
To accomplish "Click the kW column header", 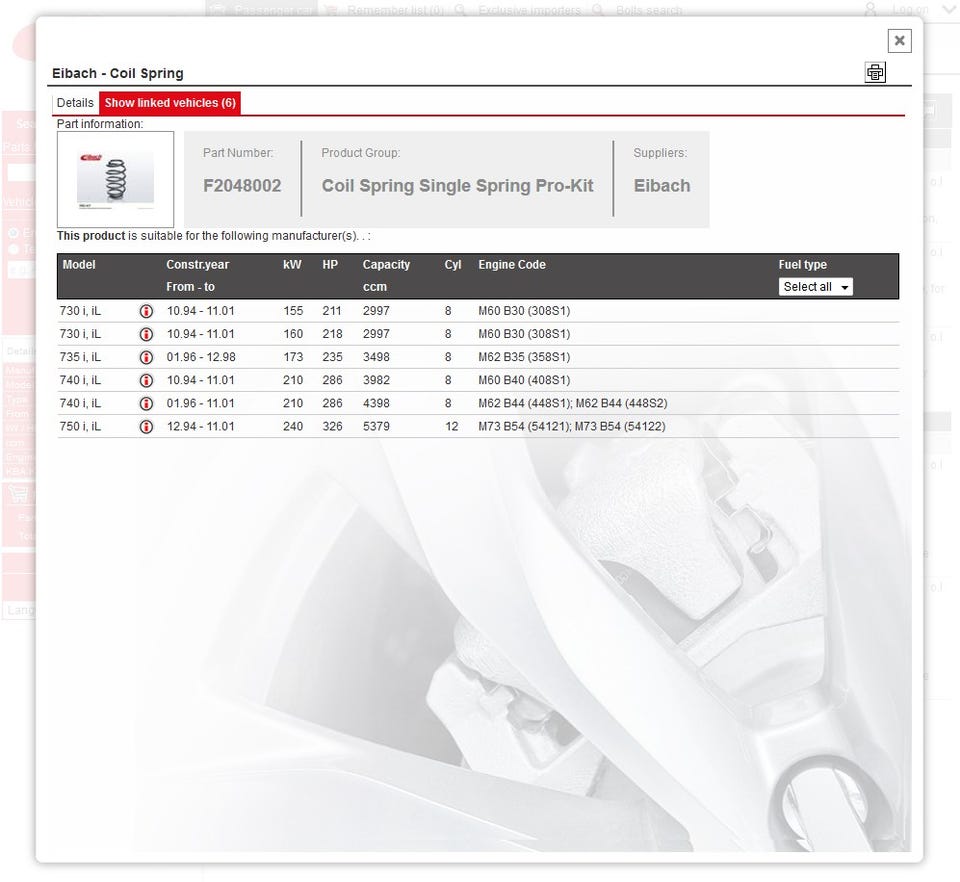I will 292,264.
